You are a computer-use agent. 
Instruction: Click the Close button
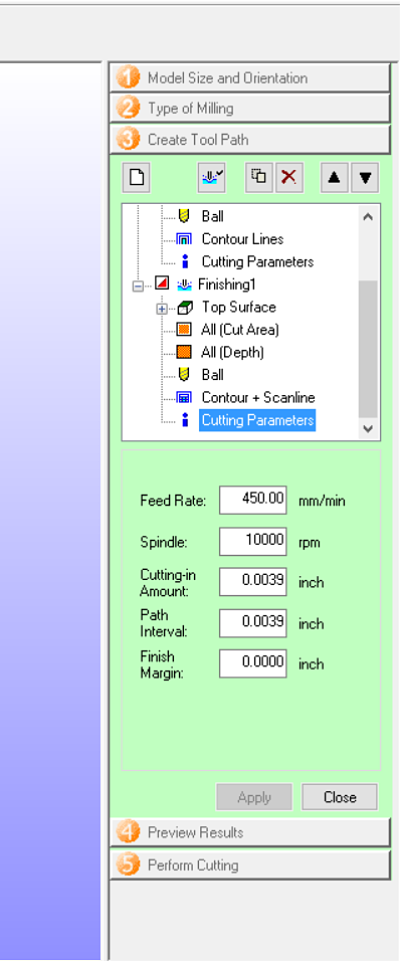point(340,797)
